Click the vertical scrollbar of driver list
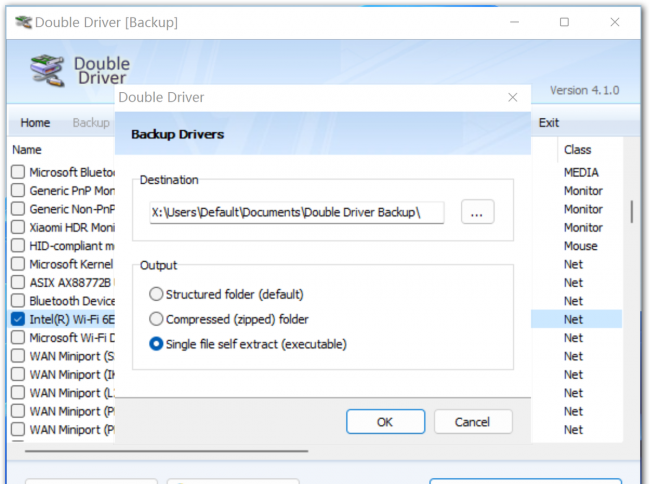The height and width of the screenshot is (484, 650). tap(631, 212)
